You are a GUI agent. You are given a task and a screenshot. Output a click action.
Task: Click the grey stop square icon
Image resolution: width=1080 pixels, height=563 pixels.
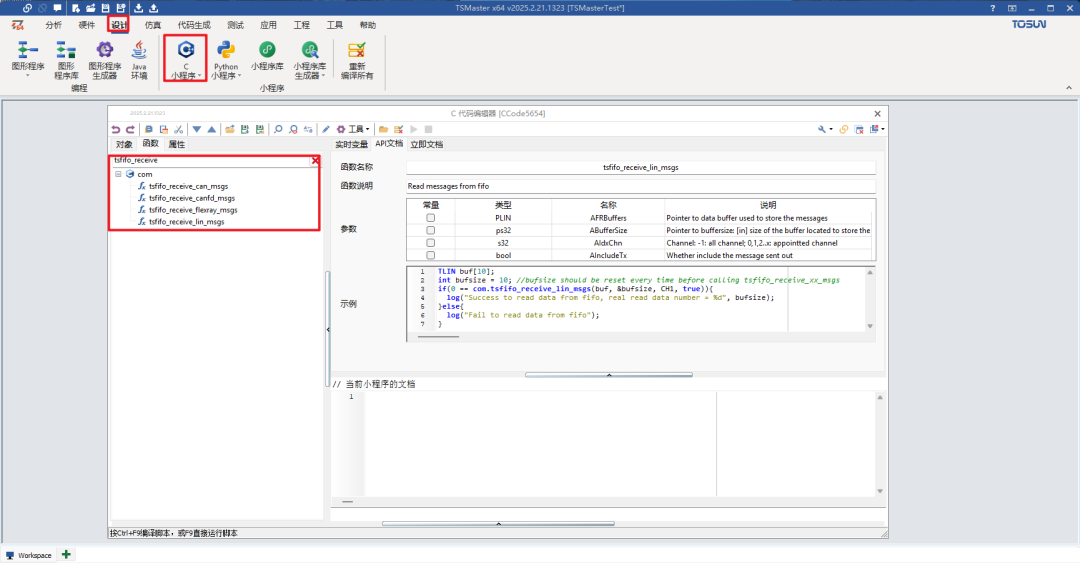tap(428, 129)
